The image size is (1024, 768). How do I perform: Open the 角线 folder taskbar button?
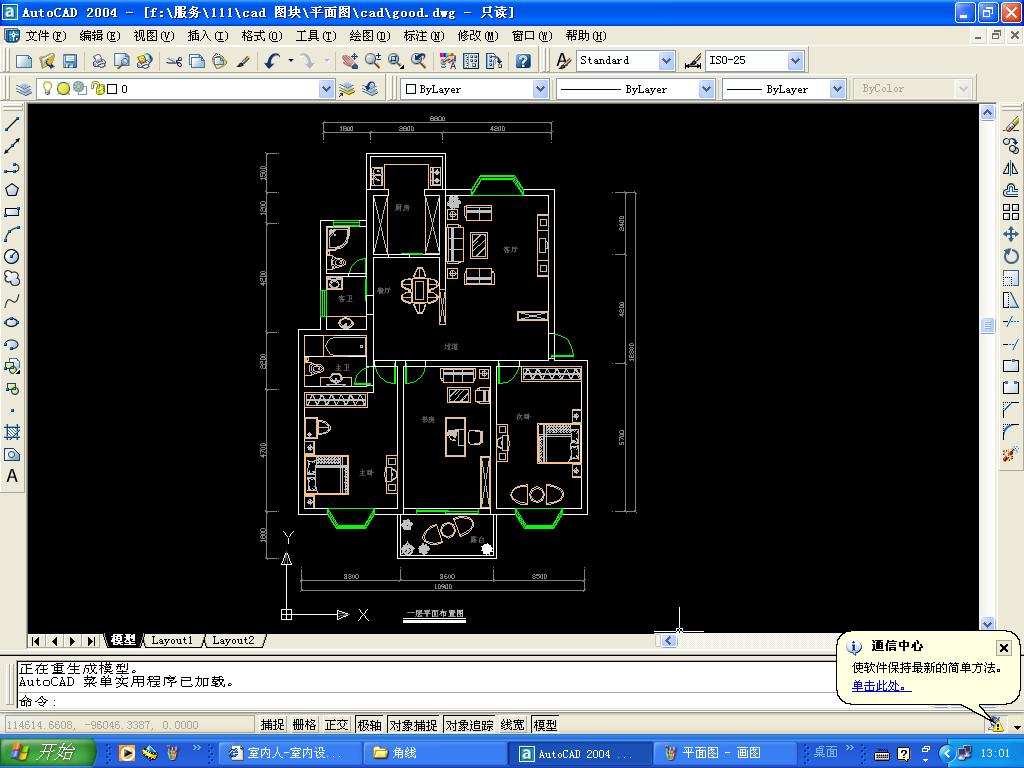(434, 753)
